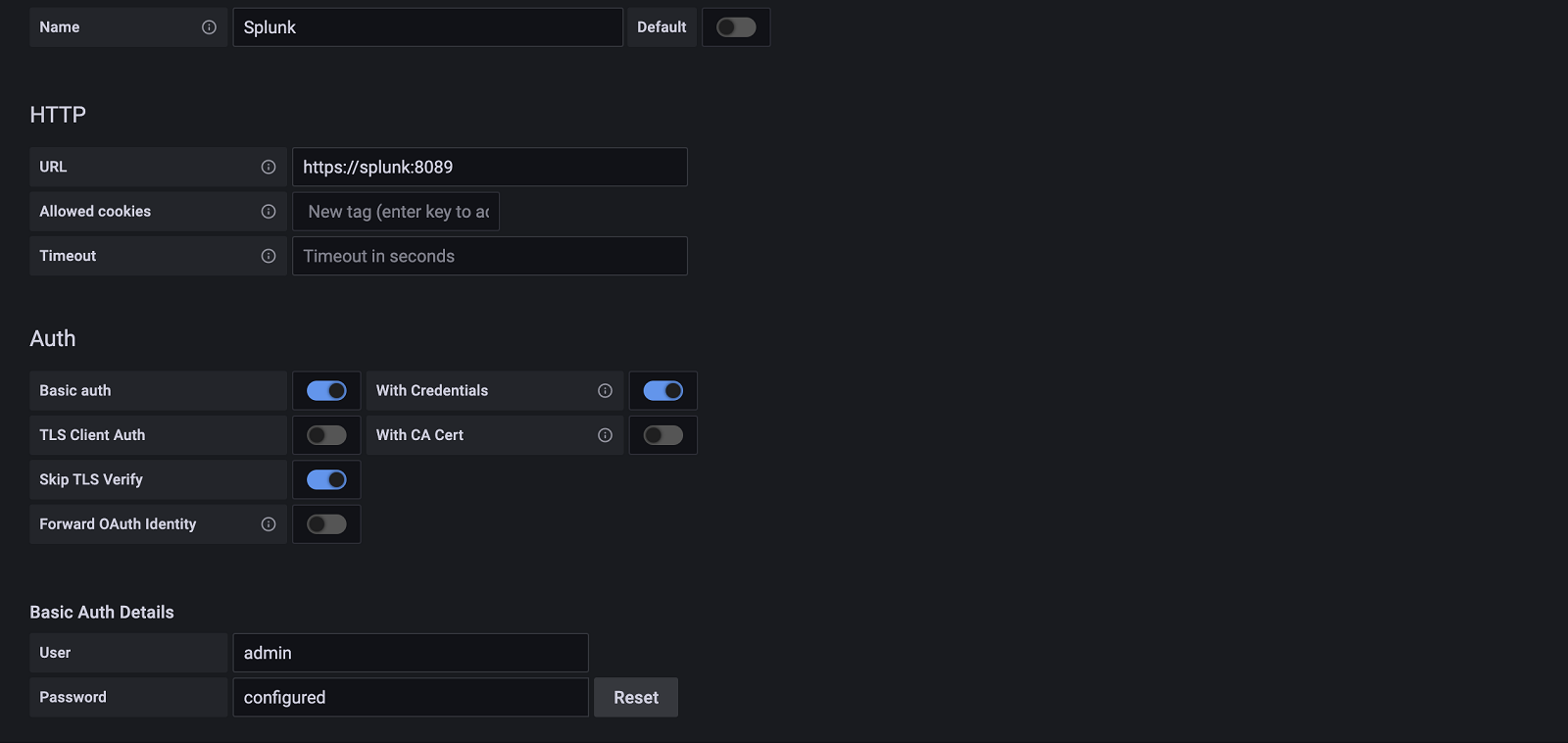The image size is (1568, 743).
Task: Click the User field containing admin
Action: [x=411, y=653]
